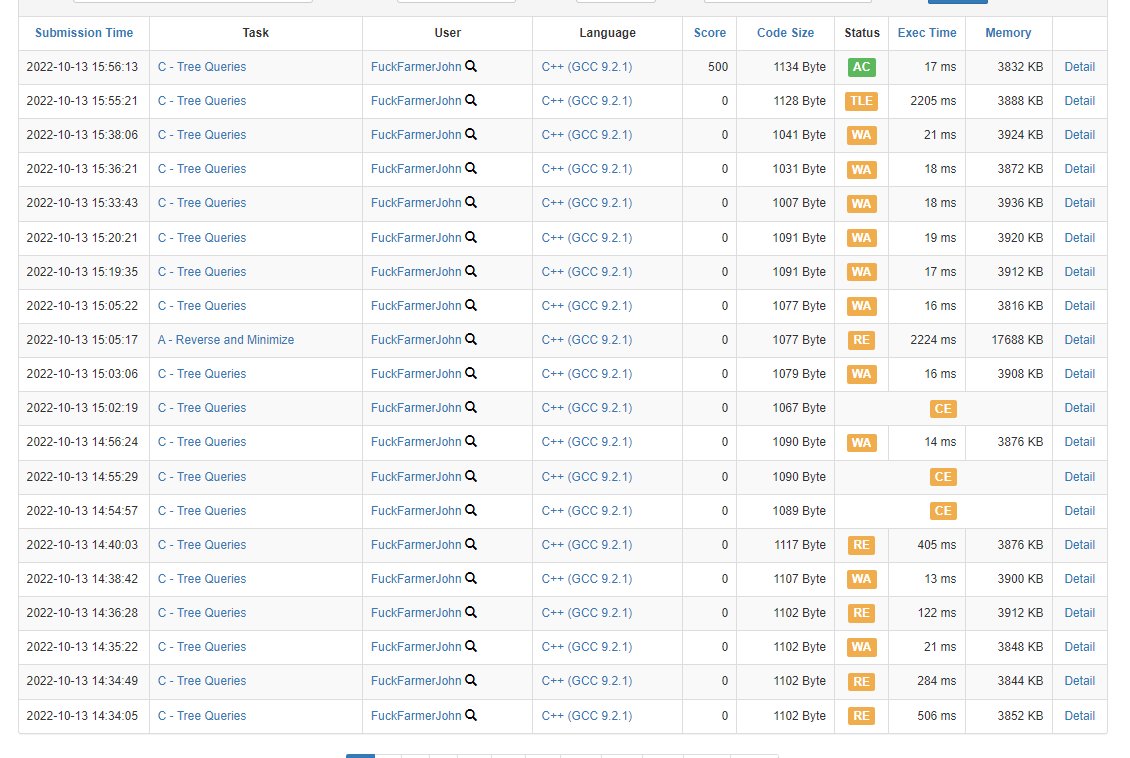Click exec time 2205 ms

tap(933, 101)
